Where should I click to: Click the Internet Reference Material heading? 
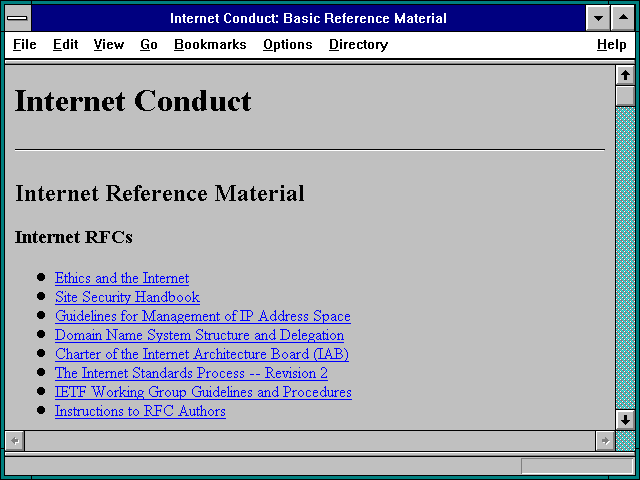click(160, 193)
